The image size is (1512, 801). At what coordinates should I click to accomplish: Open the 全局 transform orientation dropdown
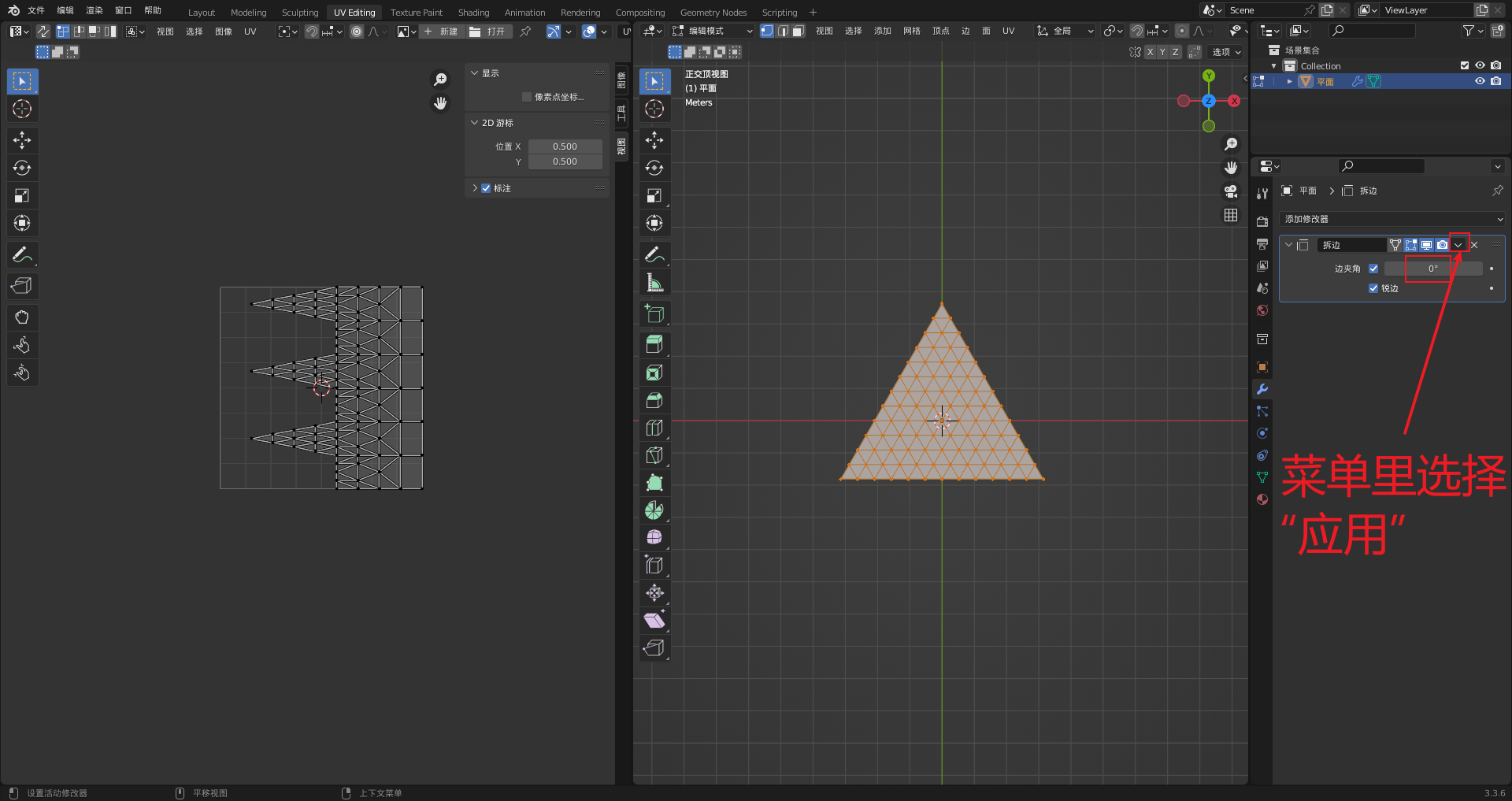[1066, 31]
